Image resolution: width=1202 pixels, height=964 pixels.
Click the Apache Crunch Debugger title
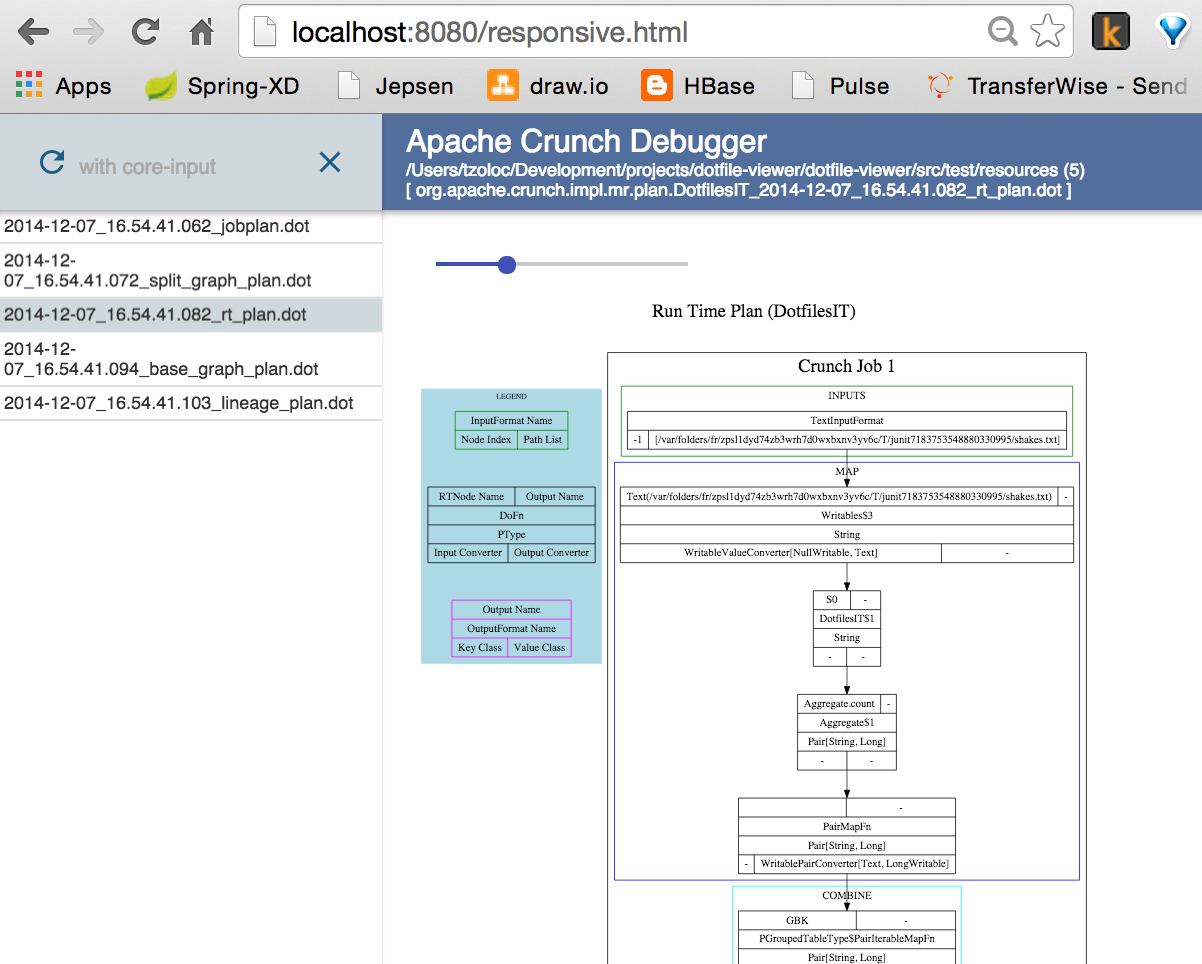586,142
